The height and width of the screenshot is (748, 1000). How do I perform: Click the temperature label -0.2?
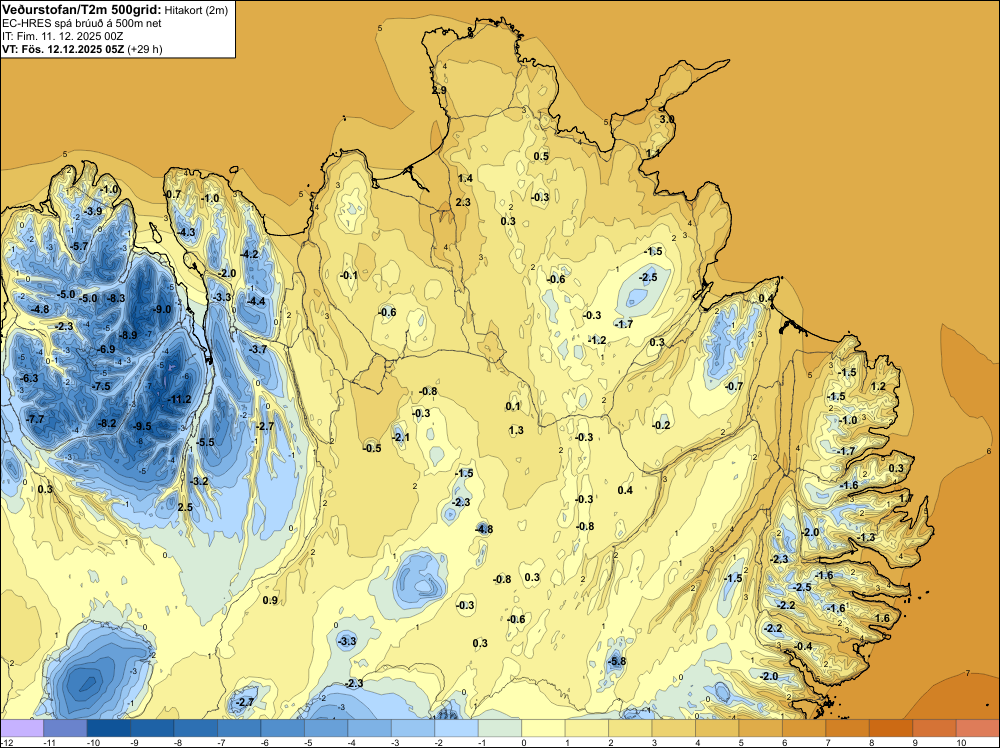pos(661,425)
